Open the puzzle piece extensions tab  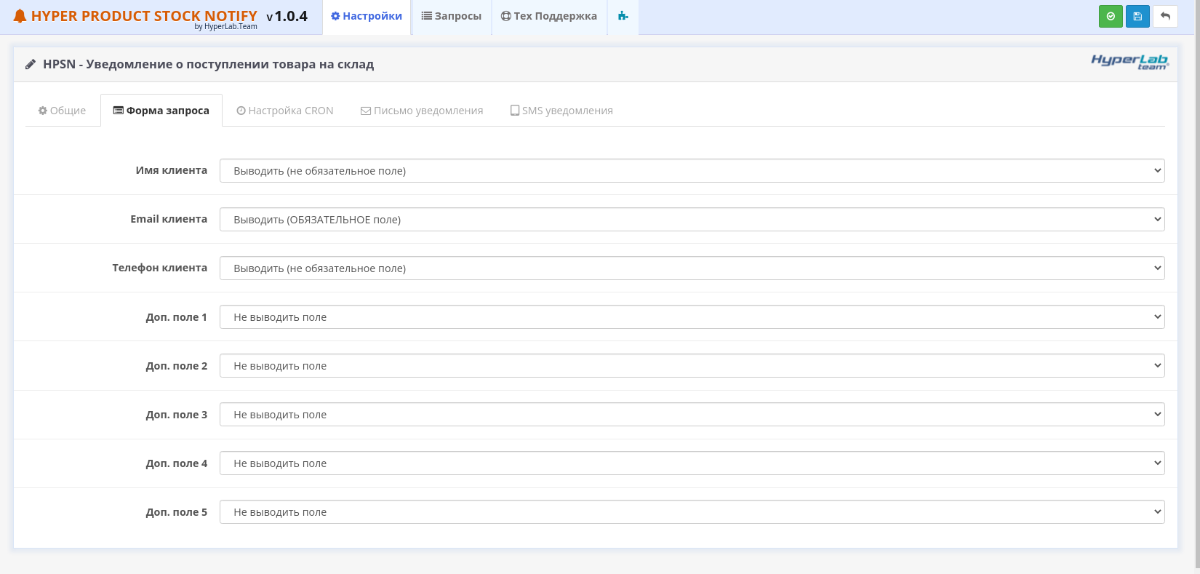point(623,17)
